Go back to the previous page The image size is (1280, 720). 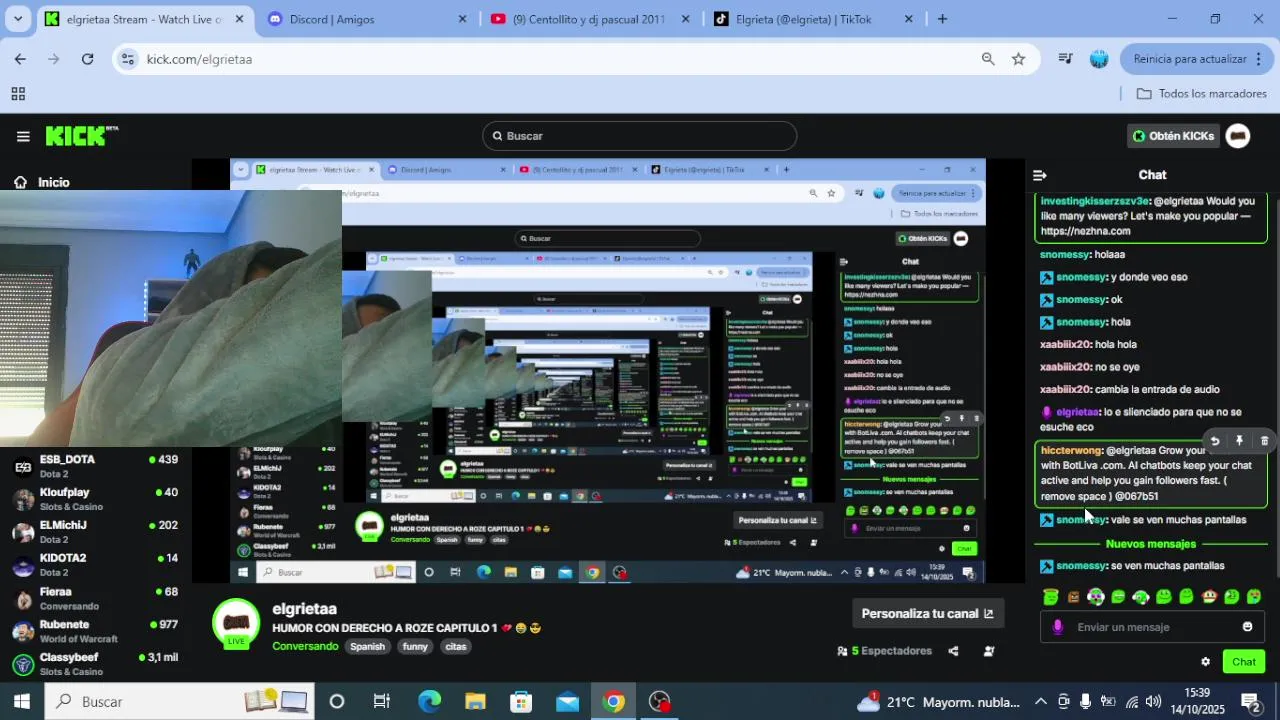coord(20,59)
